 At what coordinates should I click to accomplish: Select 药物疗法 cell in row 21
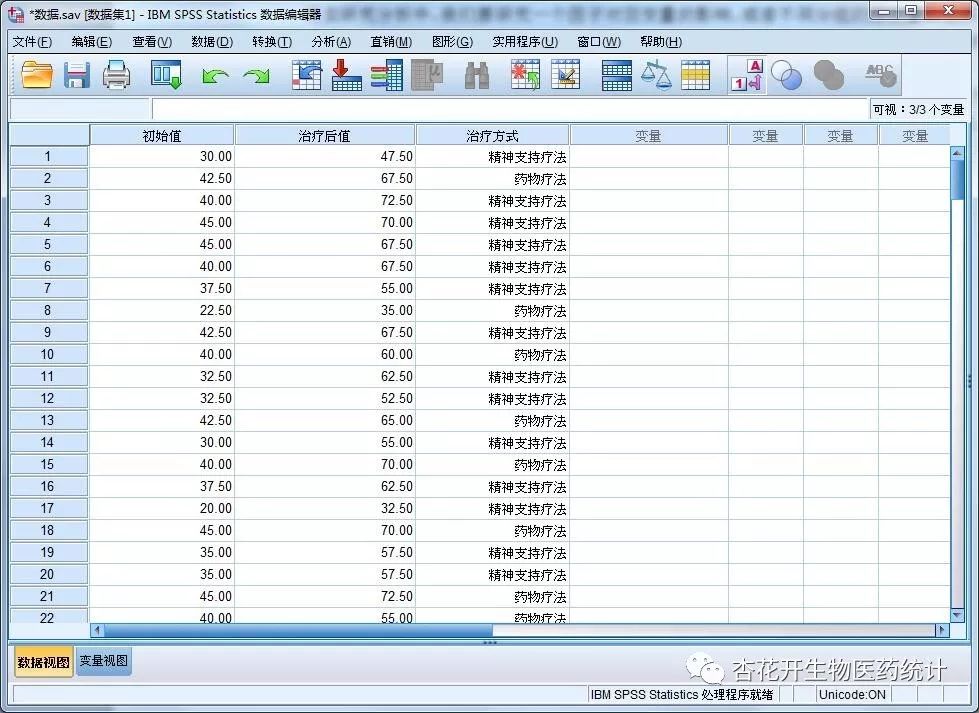(x=493, y=596)
